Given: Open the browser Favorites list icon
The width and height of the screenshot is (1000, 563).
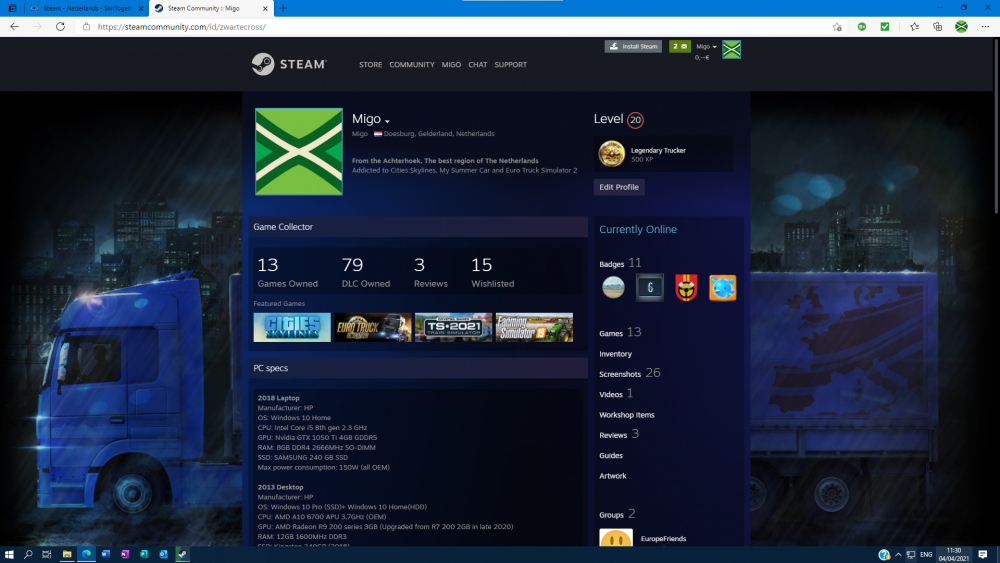Looking at the screenshot, I should pos(914,27).
